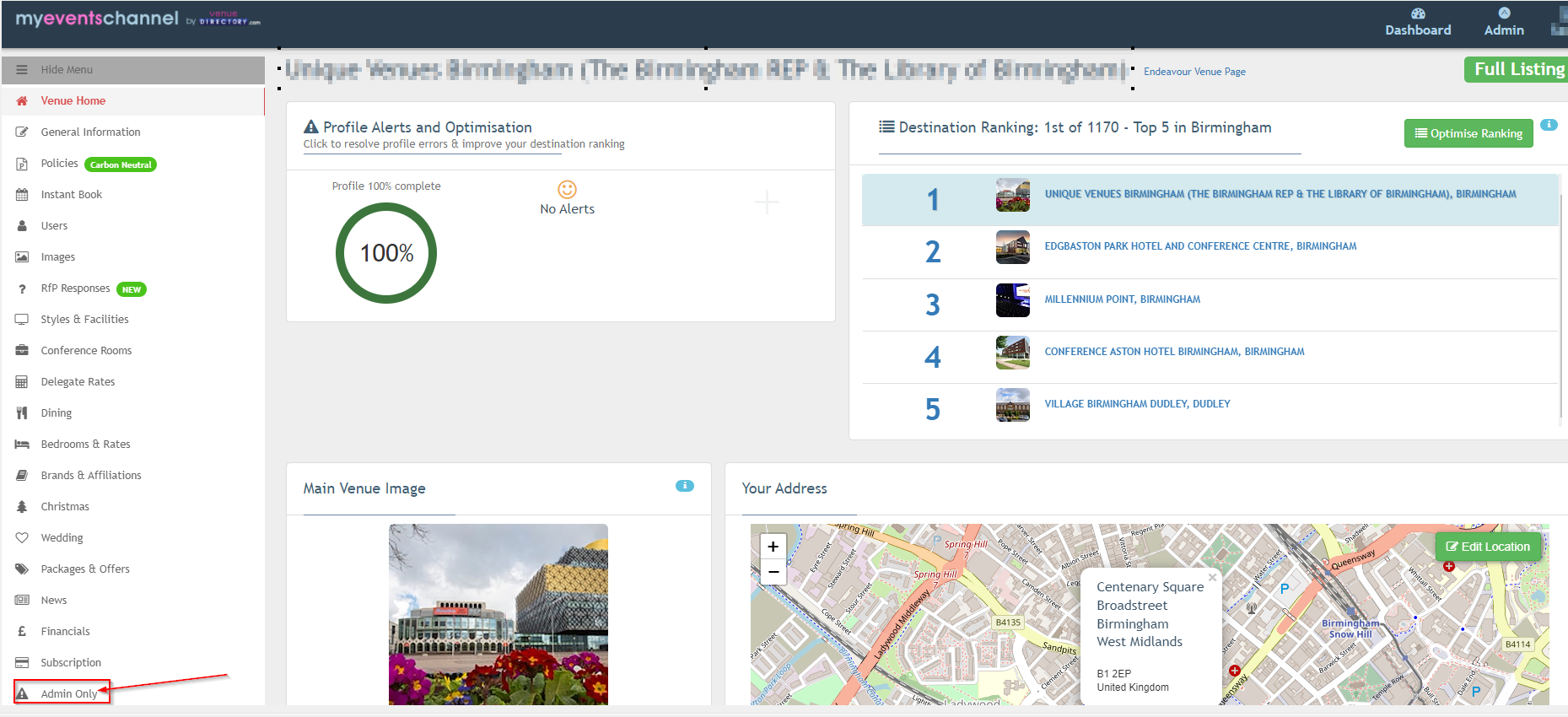Viewport: 1568px width, 717px height.
Task: Click the Styles & Facilities monitor icon
Action: (22, 320)
